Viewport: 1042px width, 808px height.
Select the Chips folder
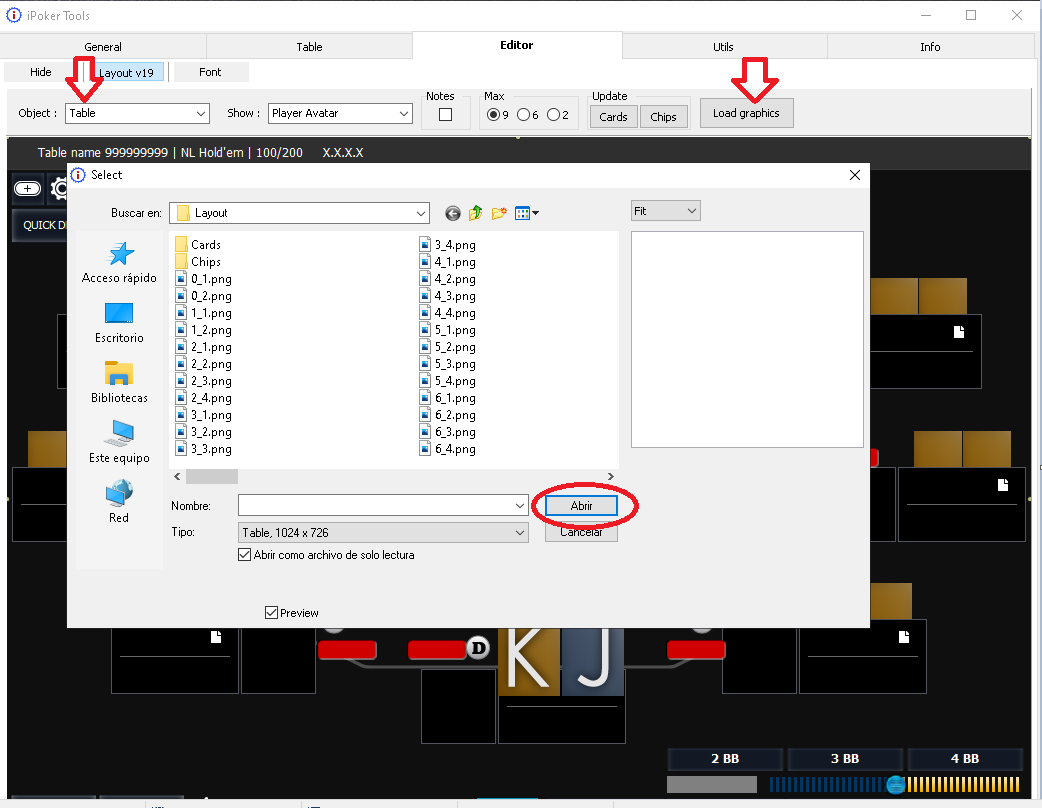198,262
